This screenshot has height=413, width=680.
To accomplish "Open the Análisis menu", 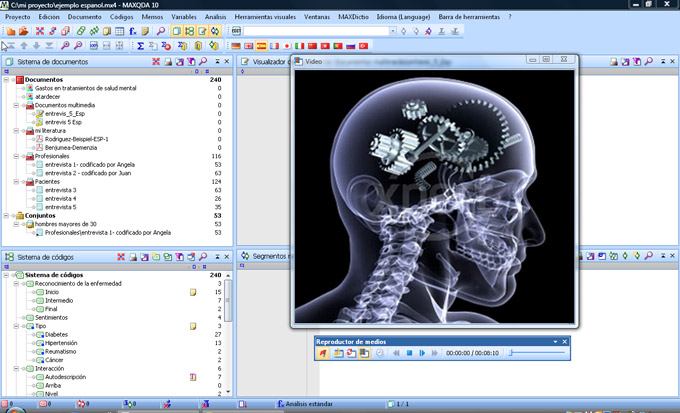I will pos(216,17).
